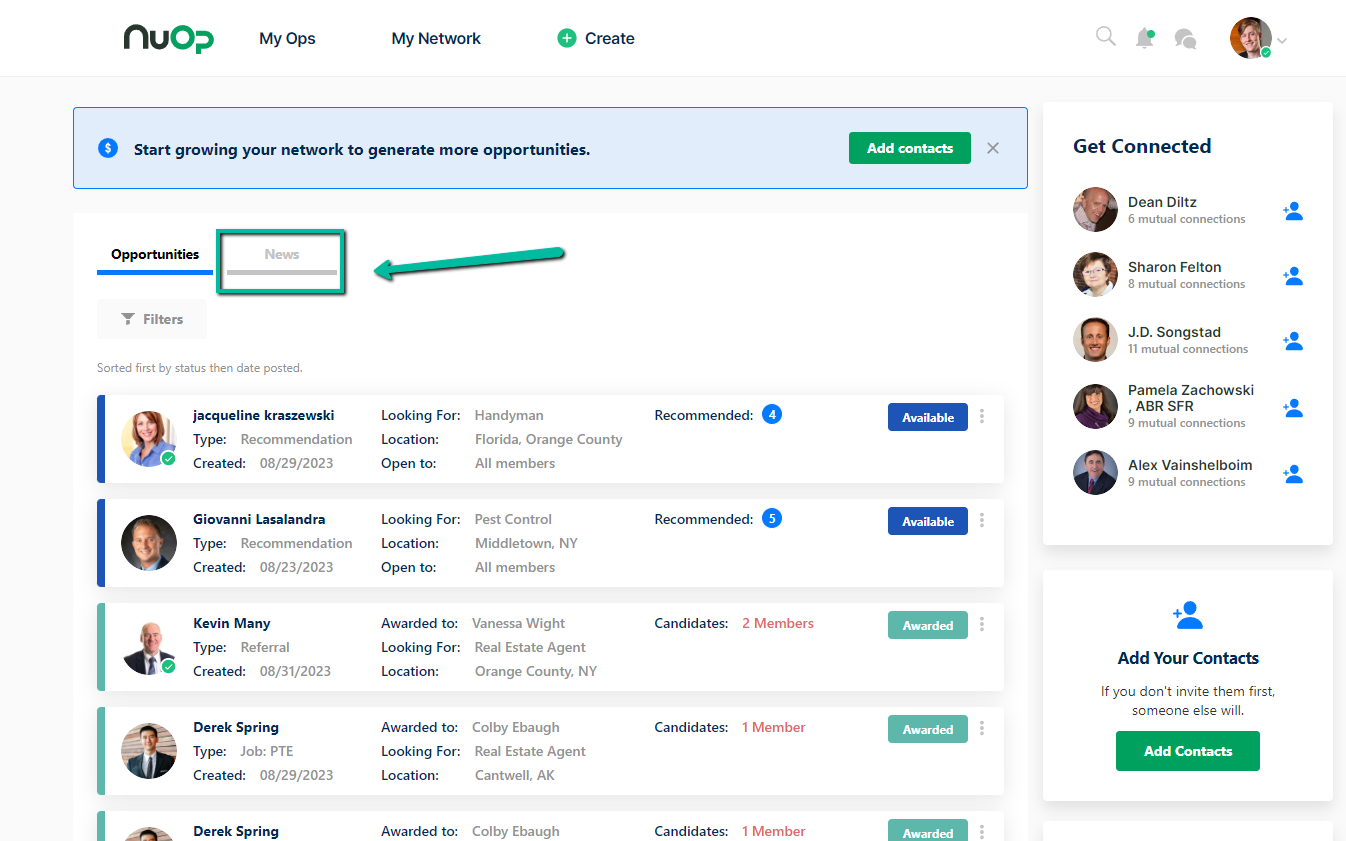Open Kevin Many's profile photo

149,647
